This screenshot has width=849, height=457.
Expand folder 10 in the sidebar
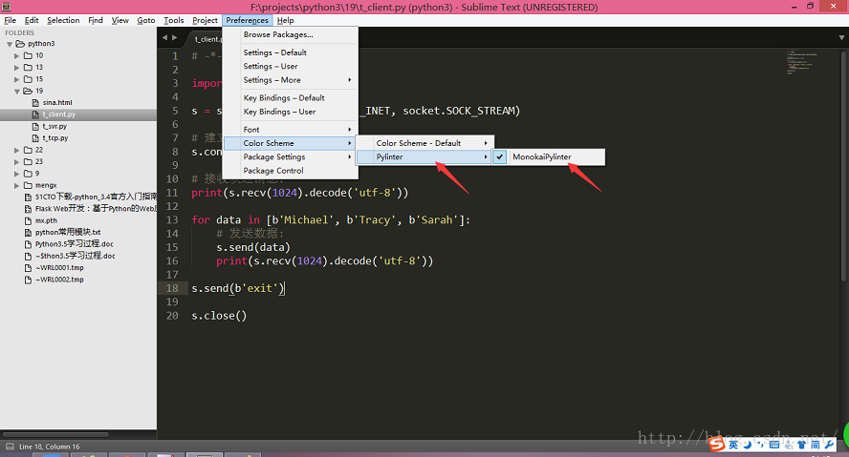pyautogui.click(x=17, y=56)
